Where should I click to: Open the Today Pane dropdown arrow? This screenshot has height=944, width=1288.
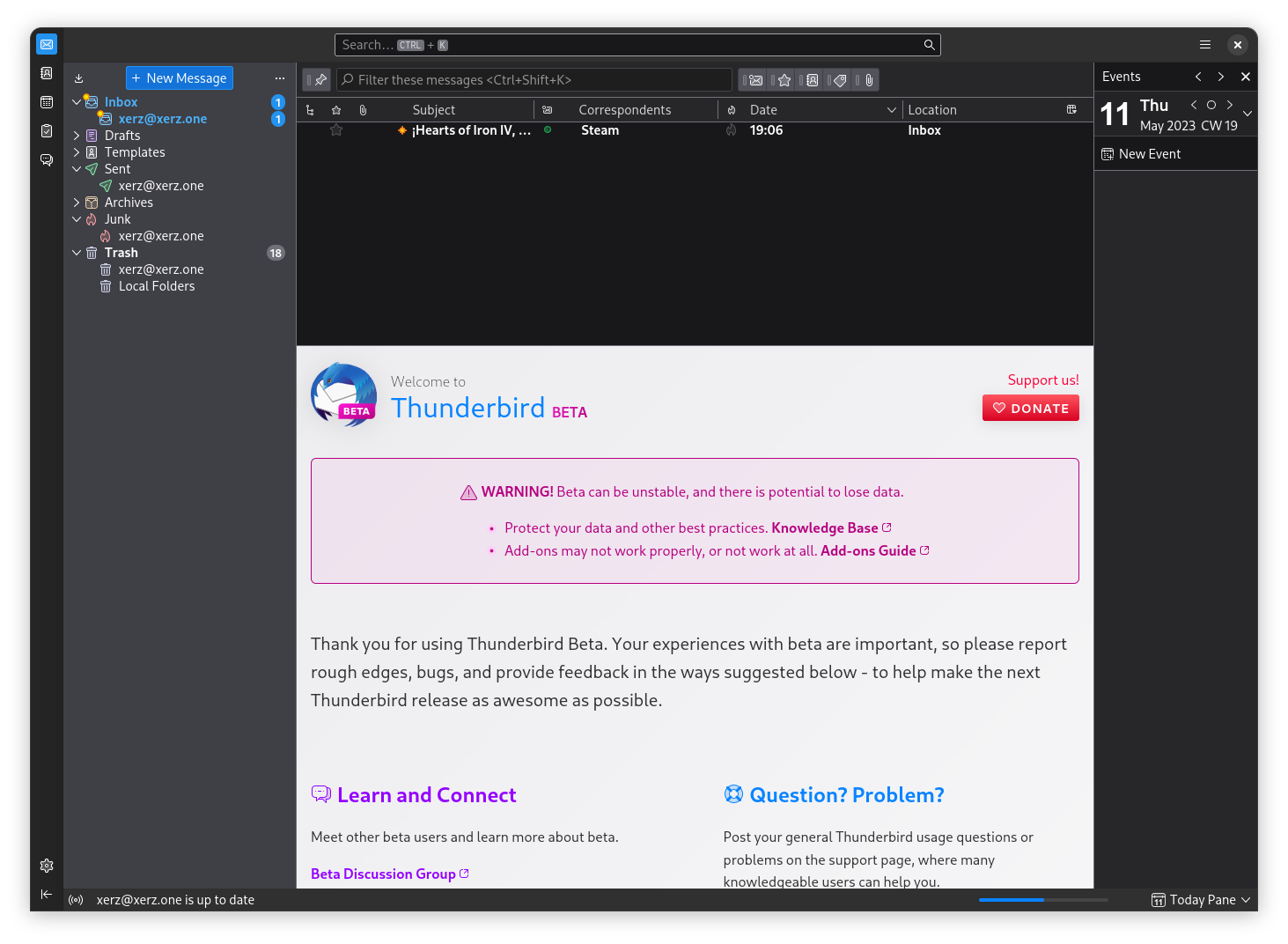[x=1246, y=900]
